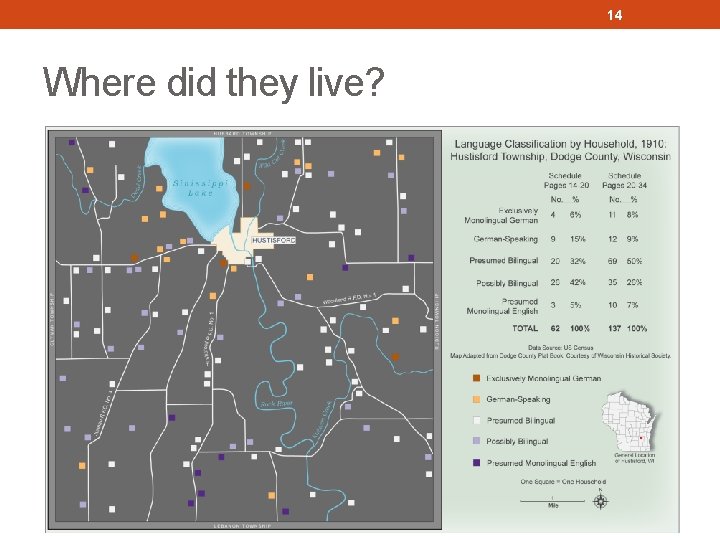Click the slide number 14
Image resolution: width=720 pixels, height=540 pixels.
coord(614,15)
